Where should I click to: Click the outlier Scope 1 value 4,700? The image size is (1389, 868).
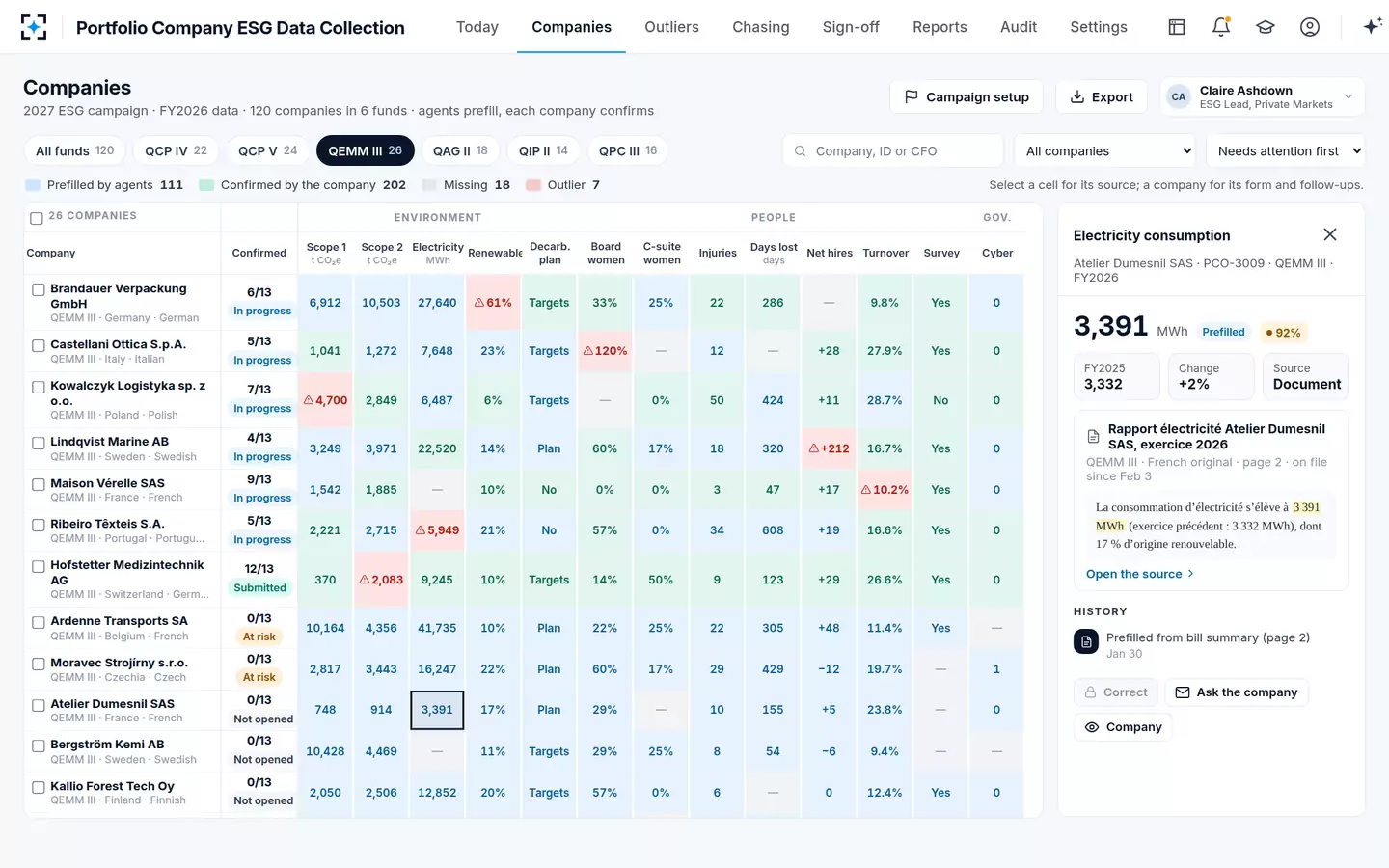(325, 400)
